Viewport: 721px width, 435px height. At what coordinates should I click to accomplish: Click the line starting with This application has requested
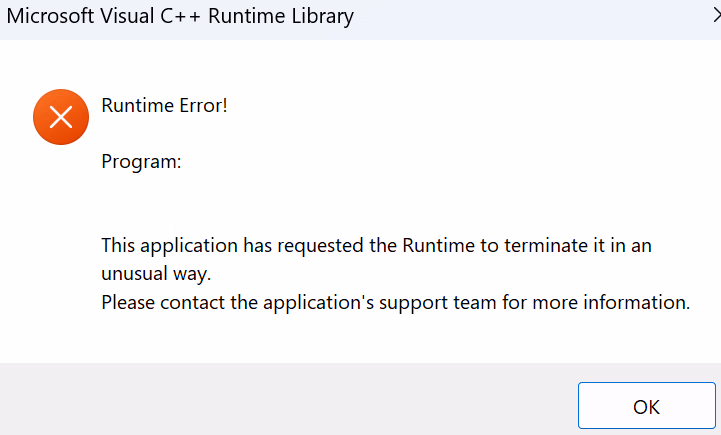(376, 246)
